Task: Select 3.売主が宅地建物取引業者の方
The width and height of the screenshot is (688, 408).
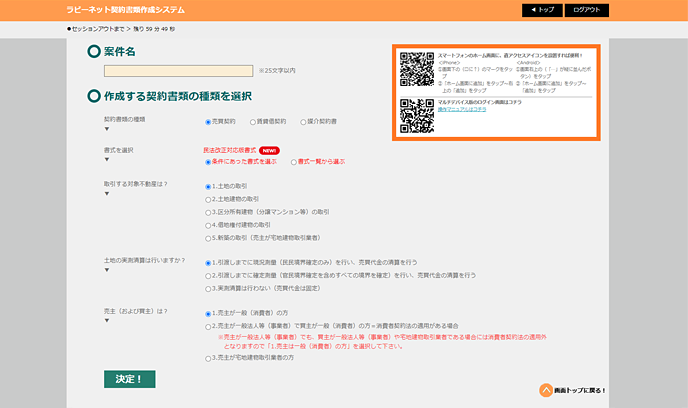Action: 208,358
